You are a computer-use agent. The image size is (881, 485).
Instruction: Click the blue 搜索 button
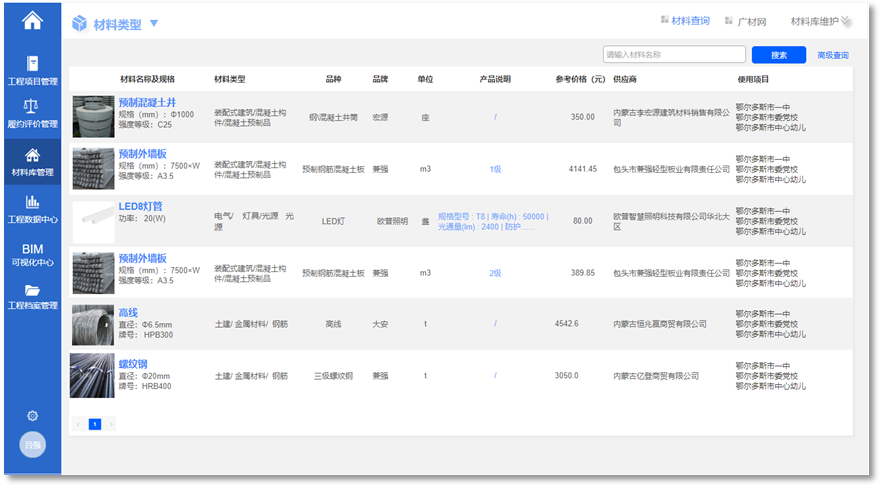click(x=778, y=55)
